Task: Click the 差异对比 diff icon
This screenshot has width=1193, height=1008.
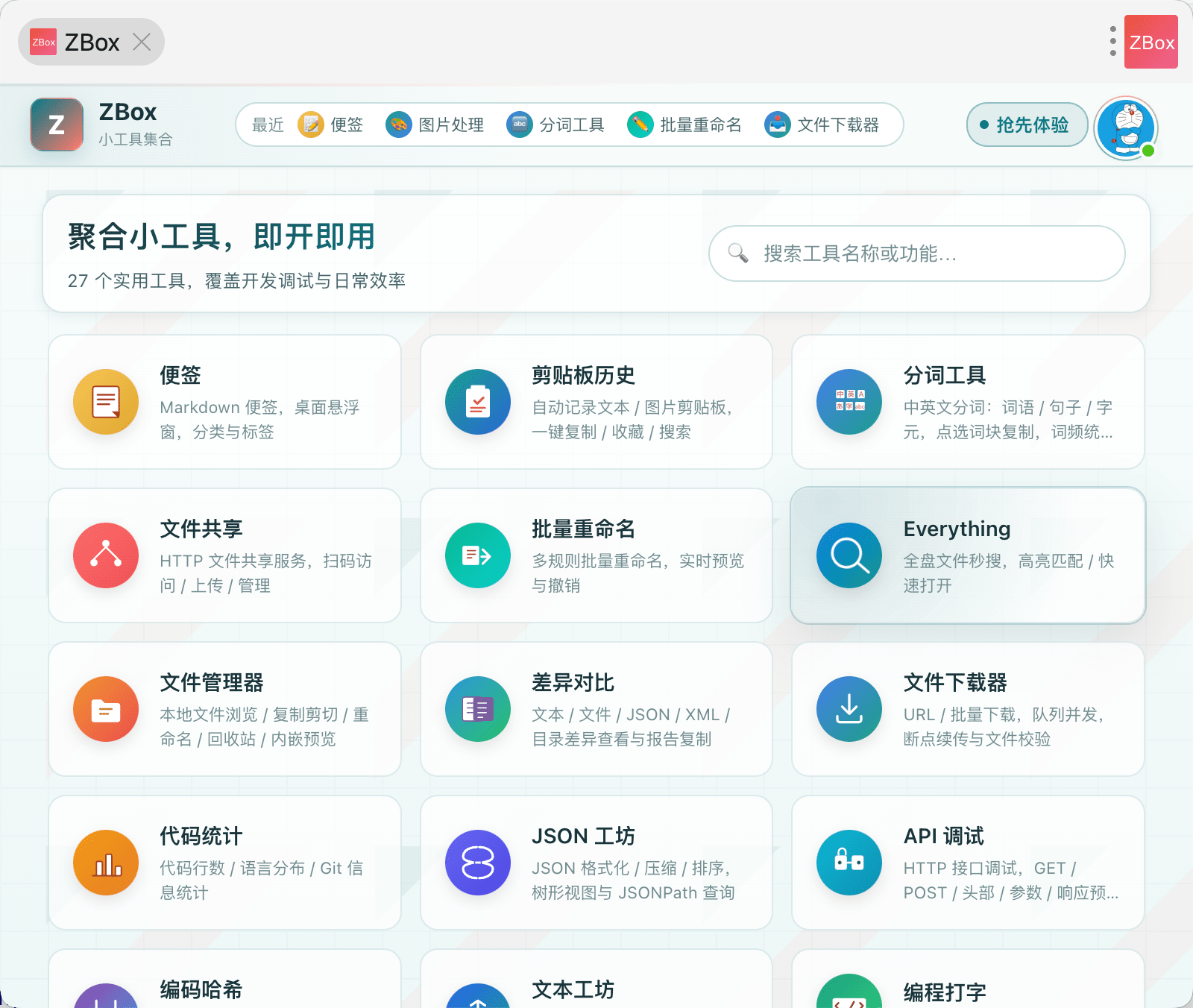Action: pos(478,709)
